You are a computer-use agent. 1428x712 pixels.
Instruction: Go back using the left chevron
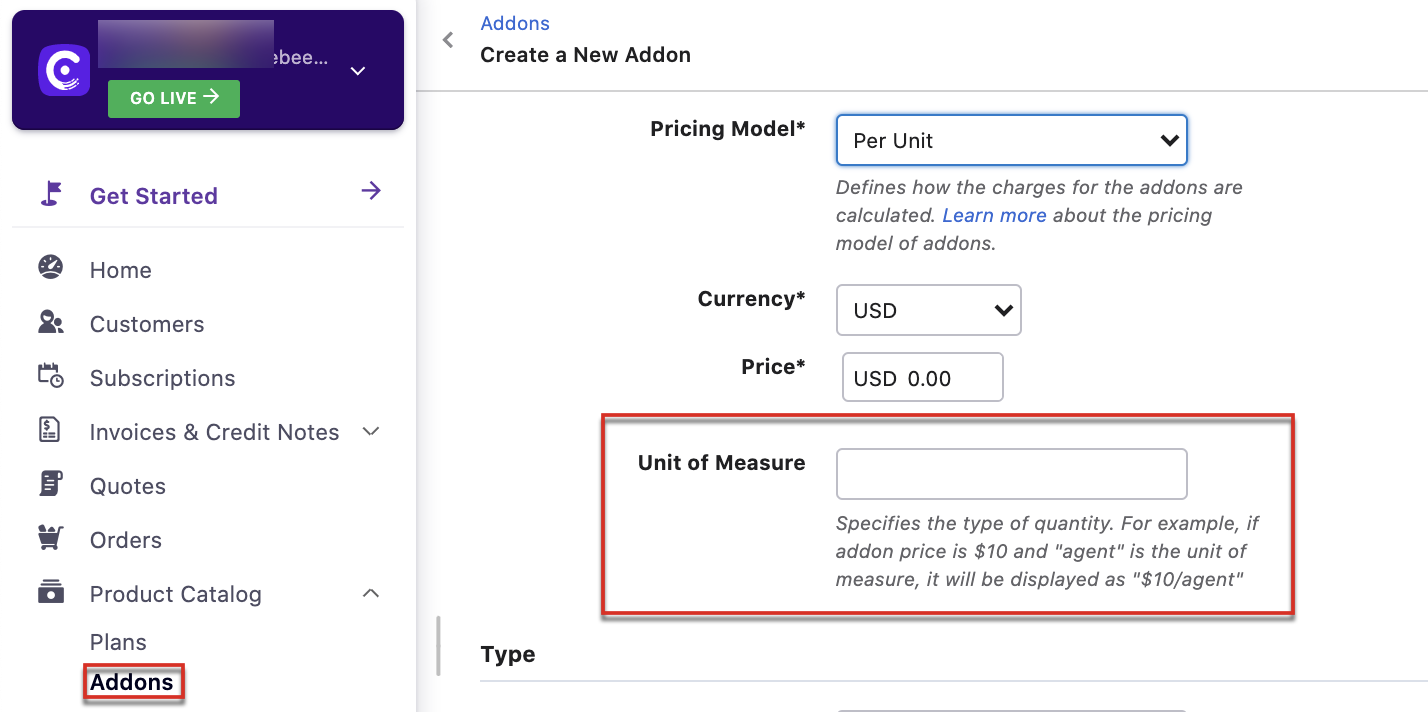click(448, 40)
